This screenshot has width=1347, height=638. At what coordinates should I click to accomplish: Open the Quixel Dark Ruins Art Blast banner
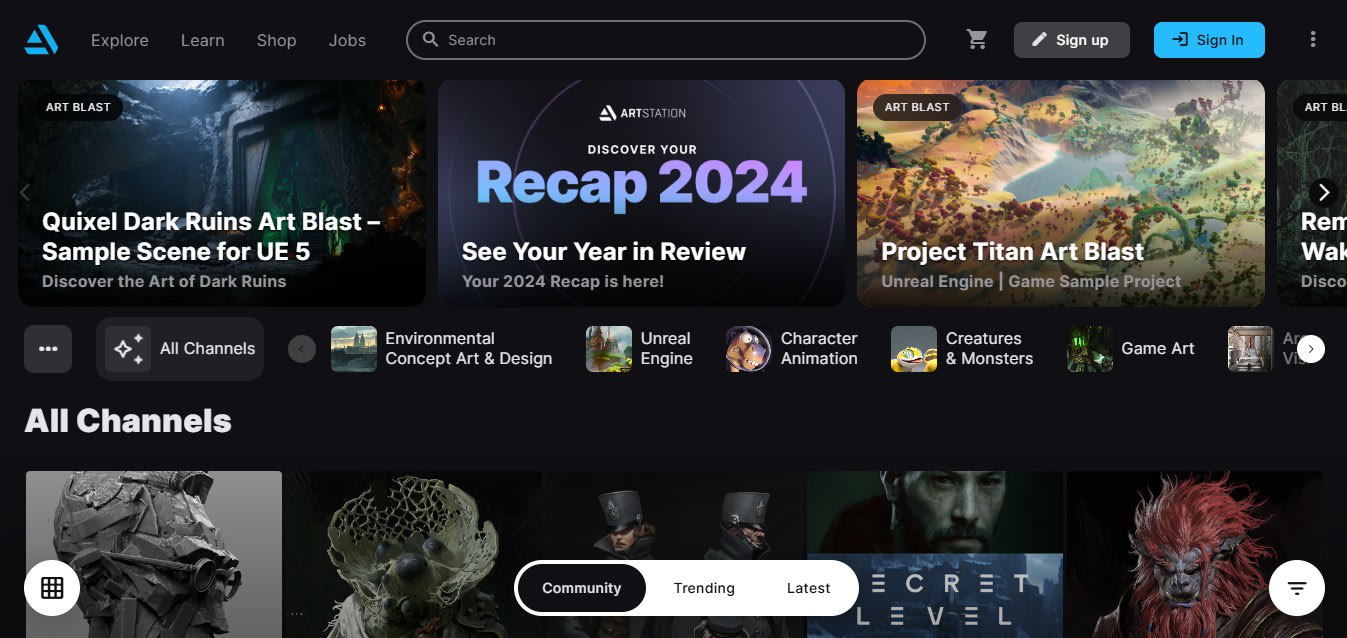click(x=222, y=193)
